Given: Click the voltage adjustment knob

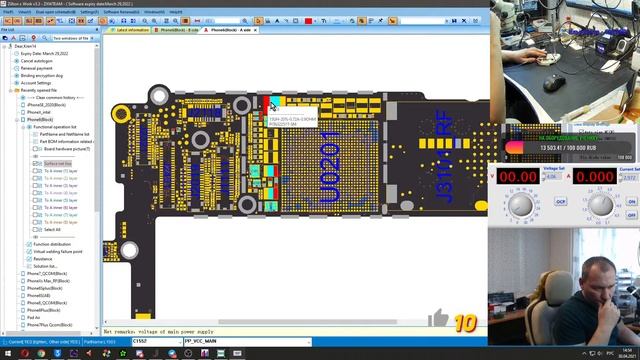Looking at the screenshot, I should pyautogui.click(x=520, y=205).
